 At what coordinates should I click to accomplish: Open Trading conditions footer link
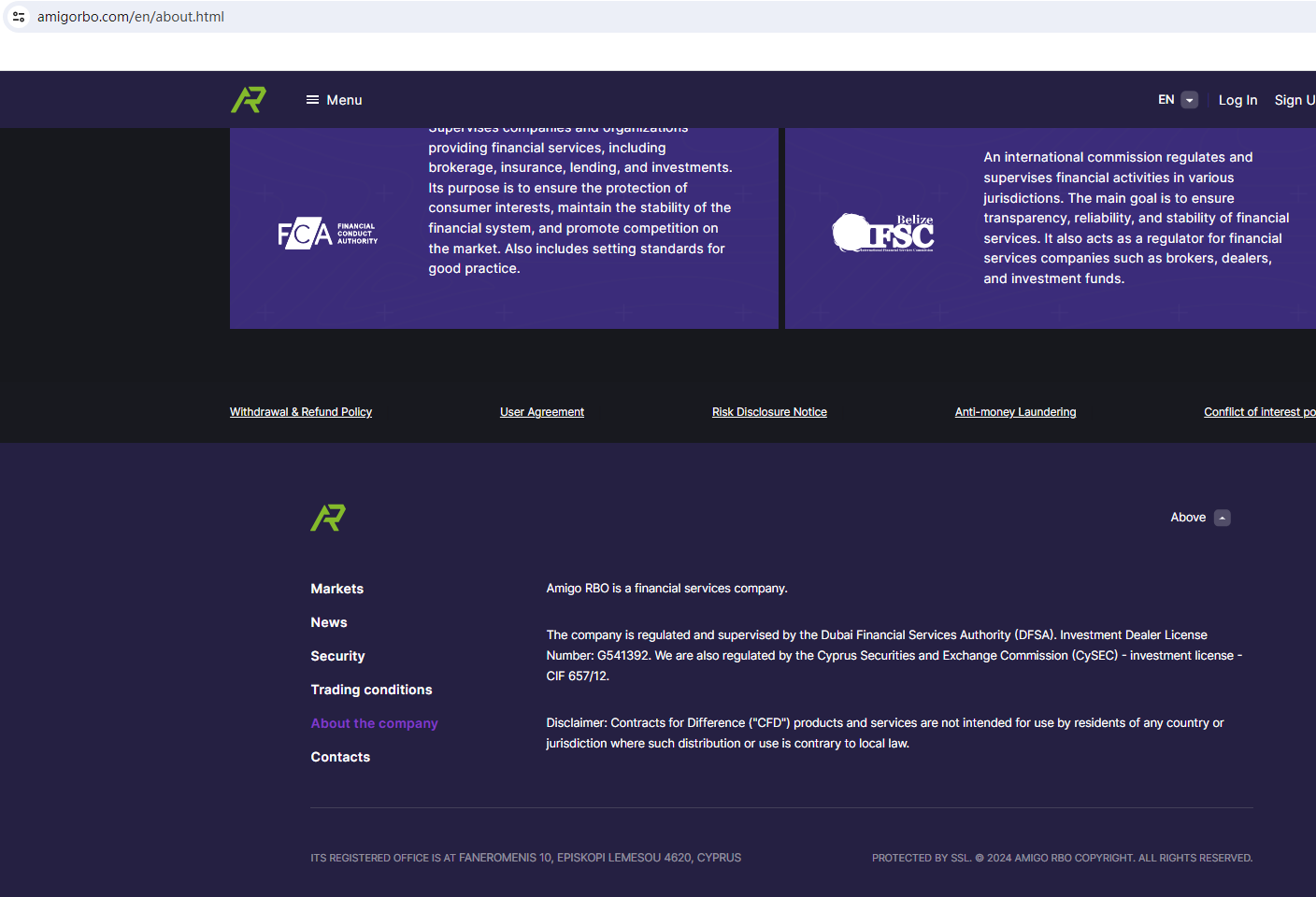point(372,690)
